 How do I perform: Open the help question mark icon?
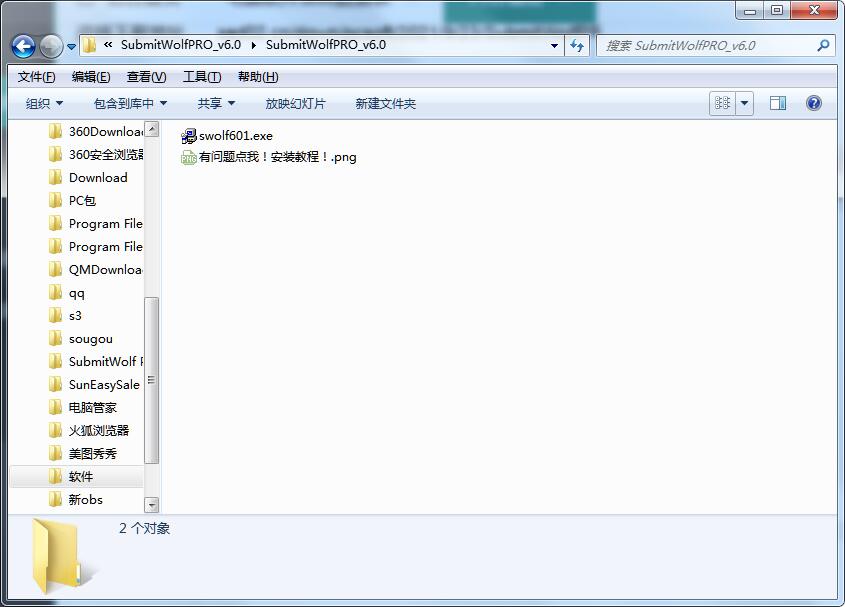(x=813, y=103)
